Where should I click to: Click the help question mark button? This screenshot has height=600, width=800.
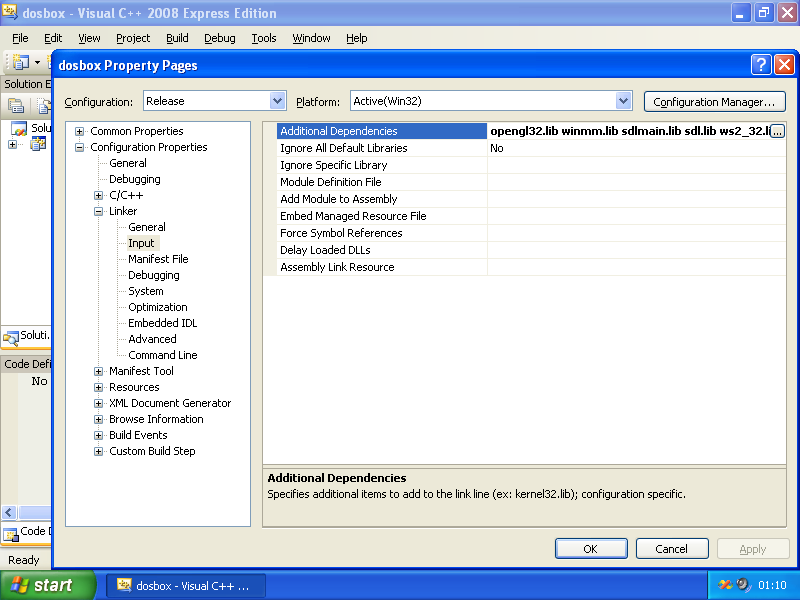(761, 65)
